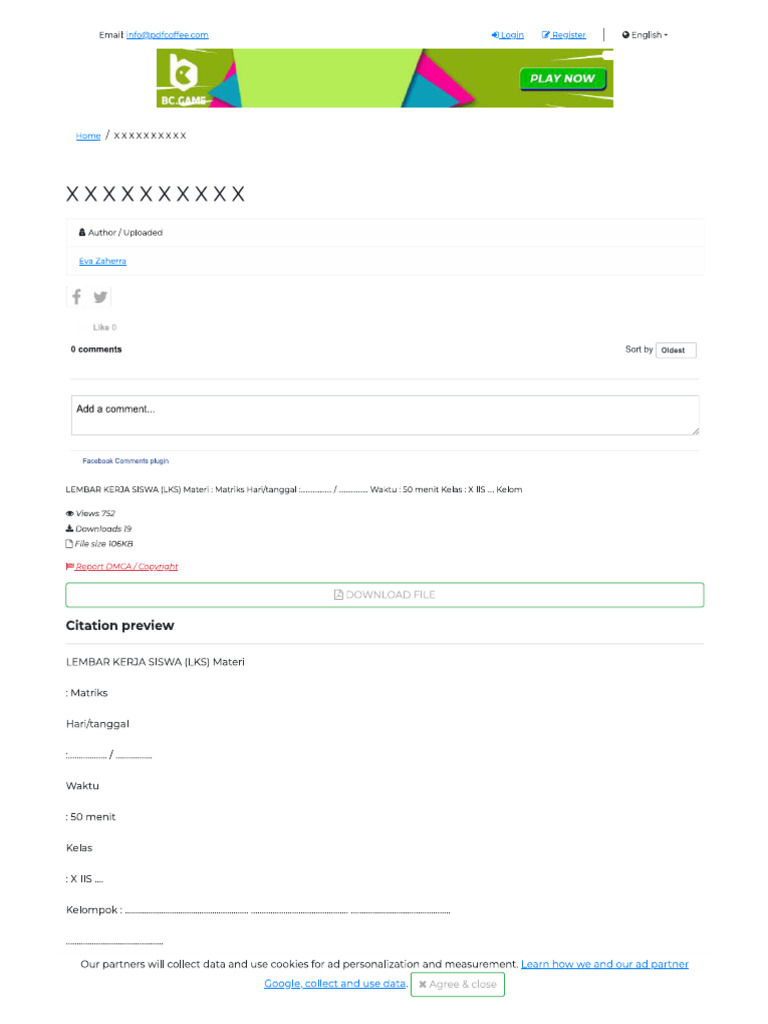
Task: Open Learn how we and our ad partner link
Action: 605,964
